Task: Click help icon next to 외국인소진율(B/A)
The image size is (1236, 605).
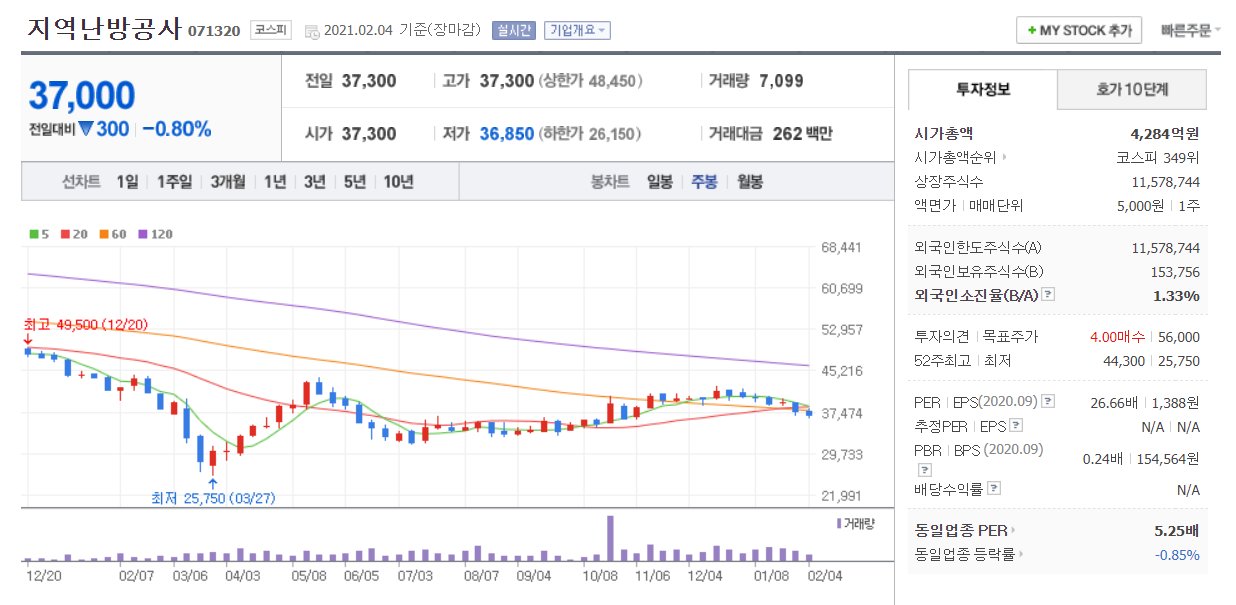Action: click(x=1048, y=294)
